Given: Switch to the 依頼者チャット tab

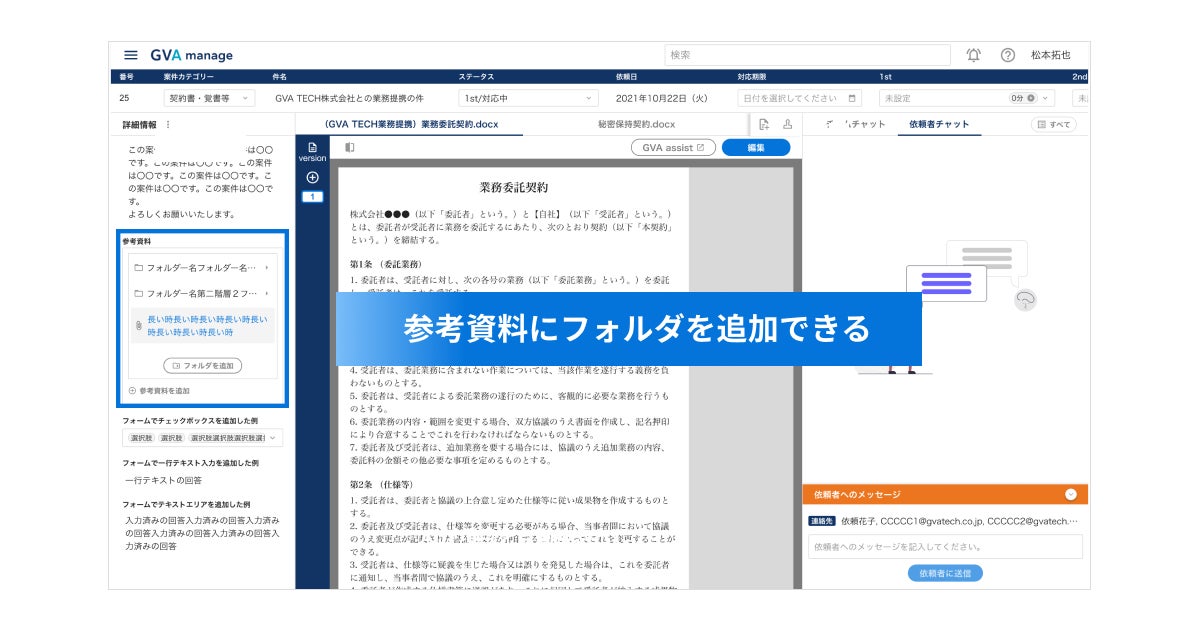Looking at the screenshot, I should click(x=939, y=124).
